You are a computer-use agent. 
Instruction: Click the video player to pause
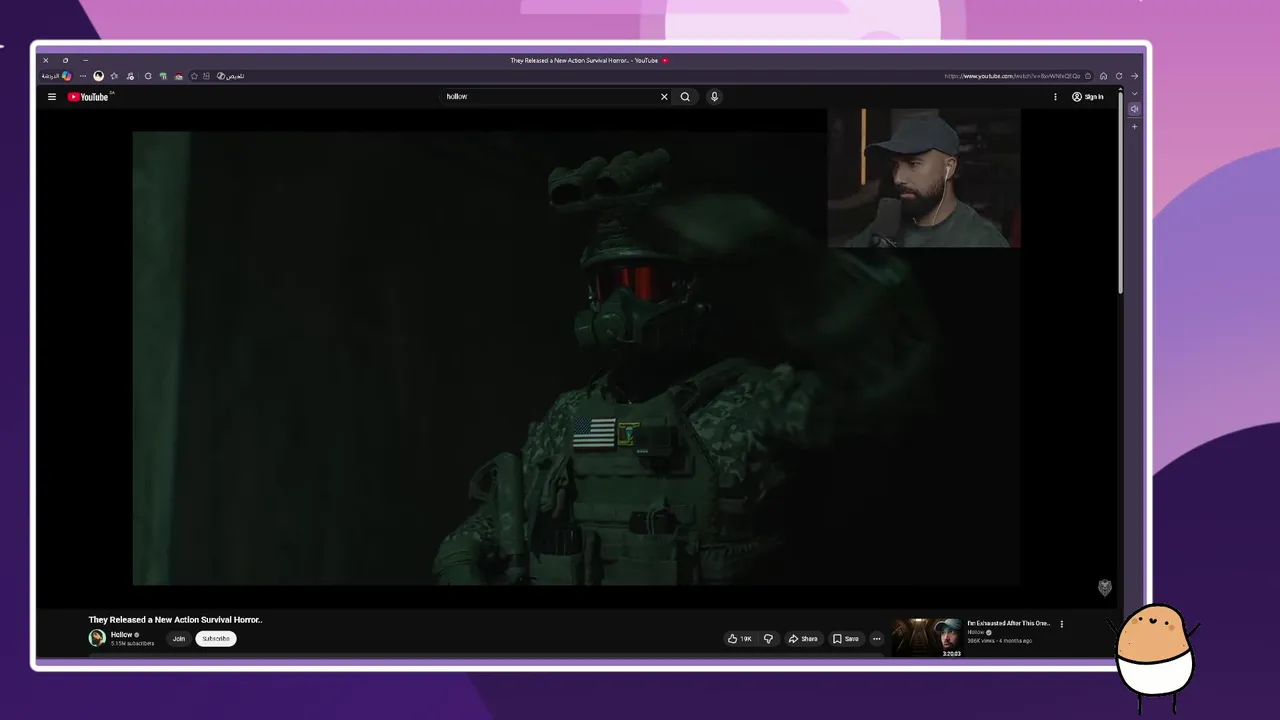point(576,358)
